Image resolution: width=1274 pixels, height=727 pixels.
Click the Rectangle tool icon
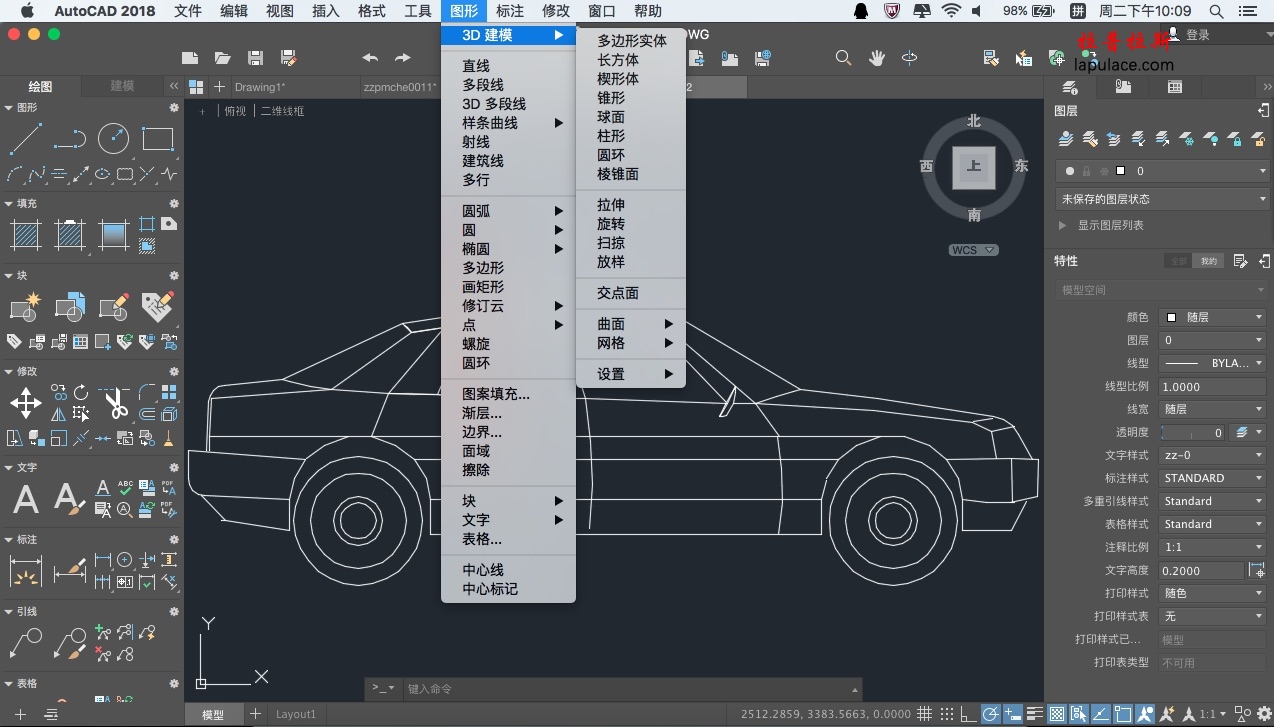157,139
